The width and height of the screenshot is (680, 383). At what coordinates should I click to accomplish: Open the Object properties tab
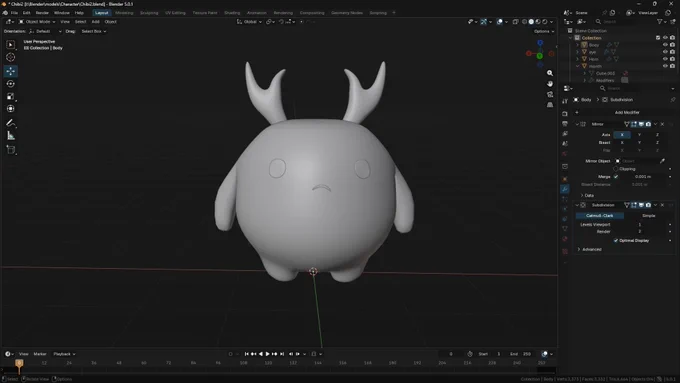click(x=565, y=179)
